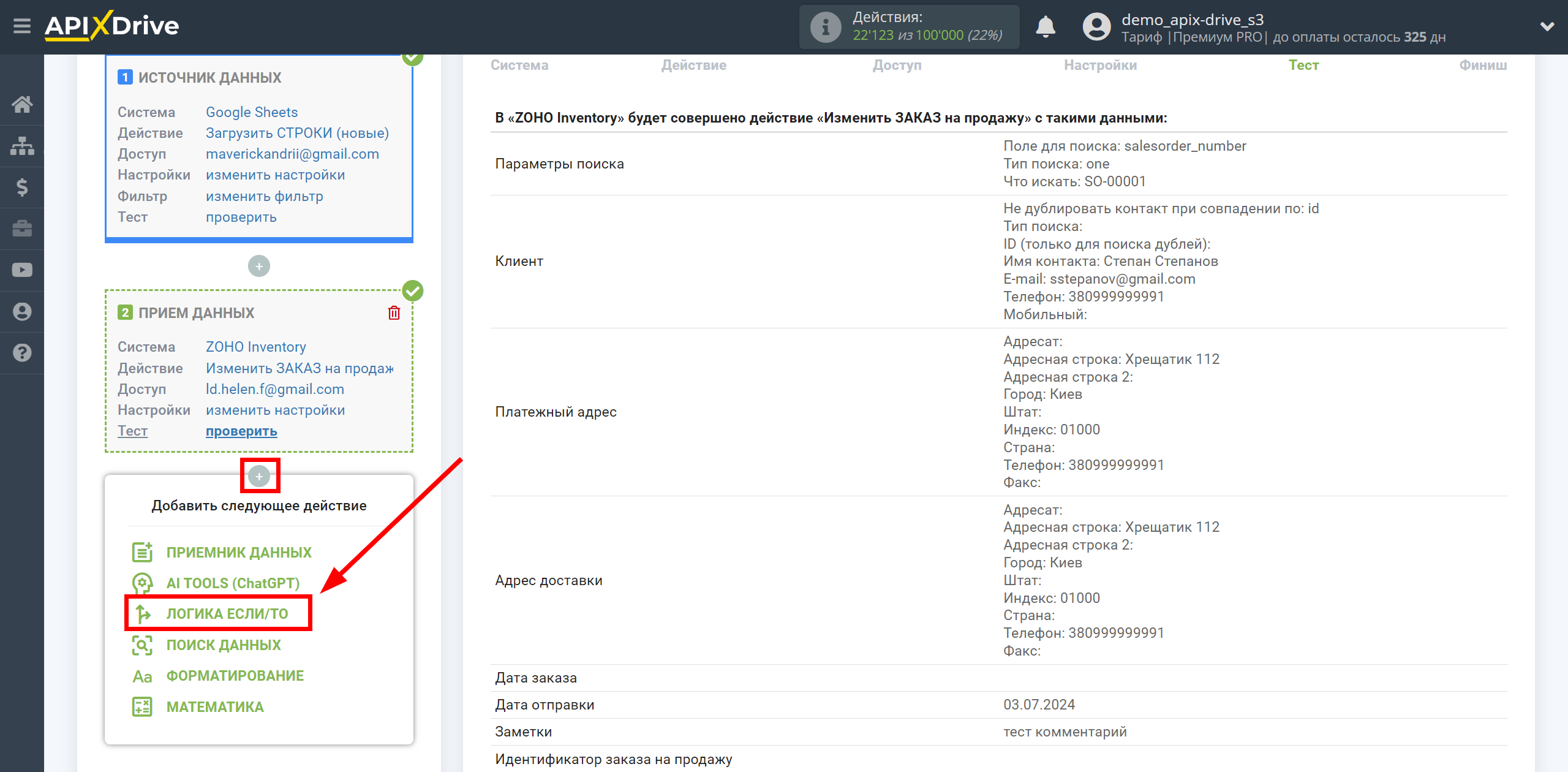Open the user profile sidebar icon

[x=22, y=311]
